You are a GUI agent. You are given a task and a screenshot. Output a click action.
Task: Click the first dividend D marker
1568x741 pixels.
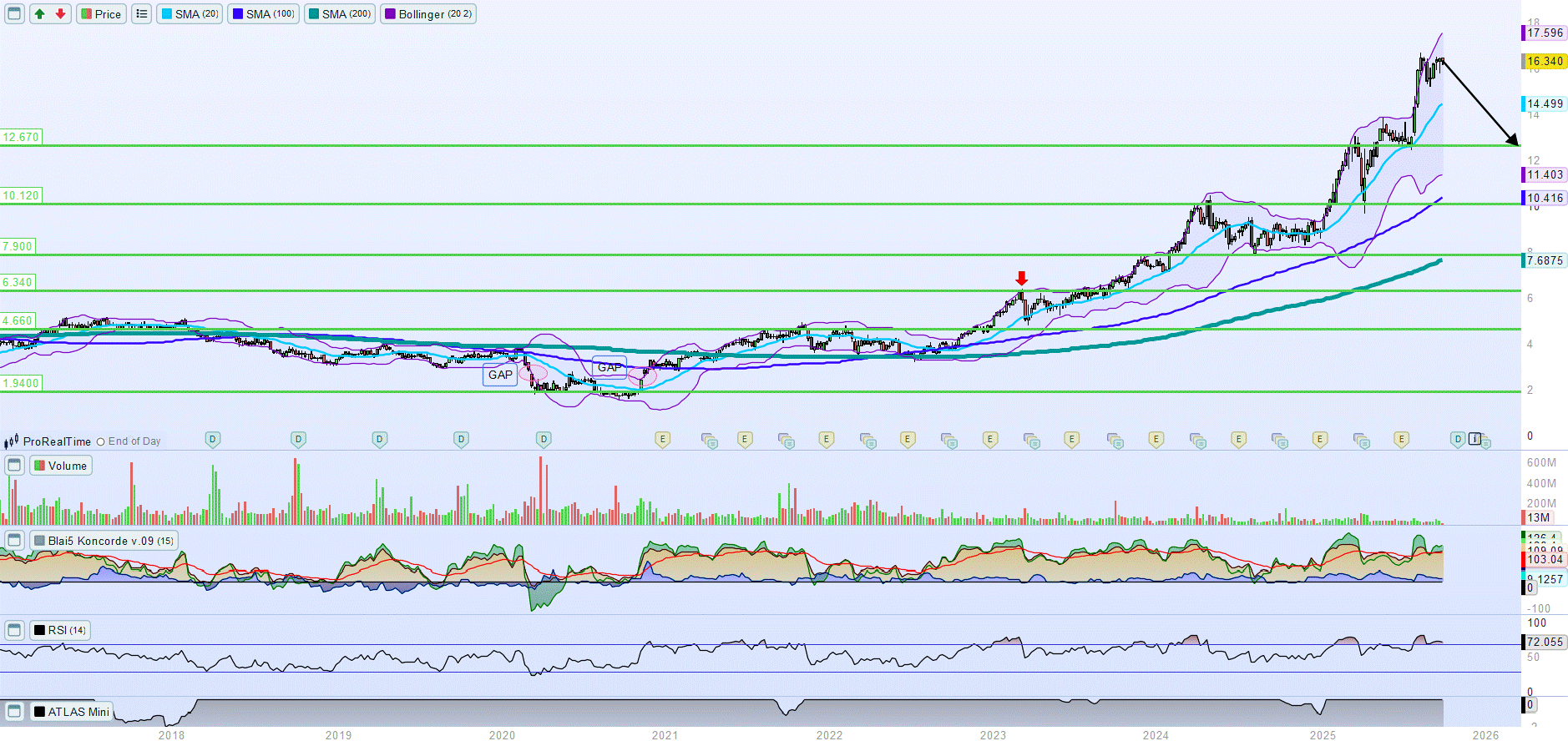213,439
